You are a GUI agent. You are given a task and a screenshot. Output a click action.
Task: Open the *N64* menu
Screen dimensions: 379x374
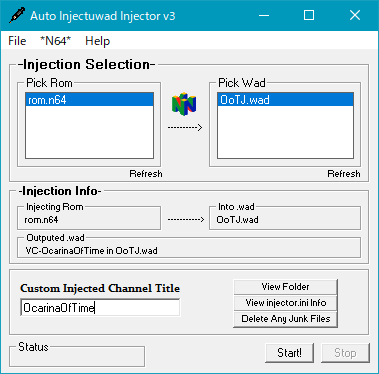(x=55, y=41)
